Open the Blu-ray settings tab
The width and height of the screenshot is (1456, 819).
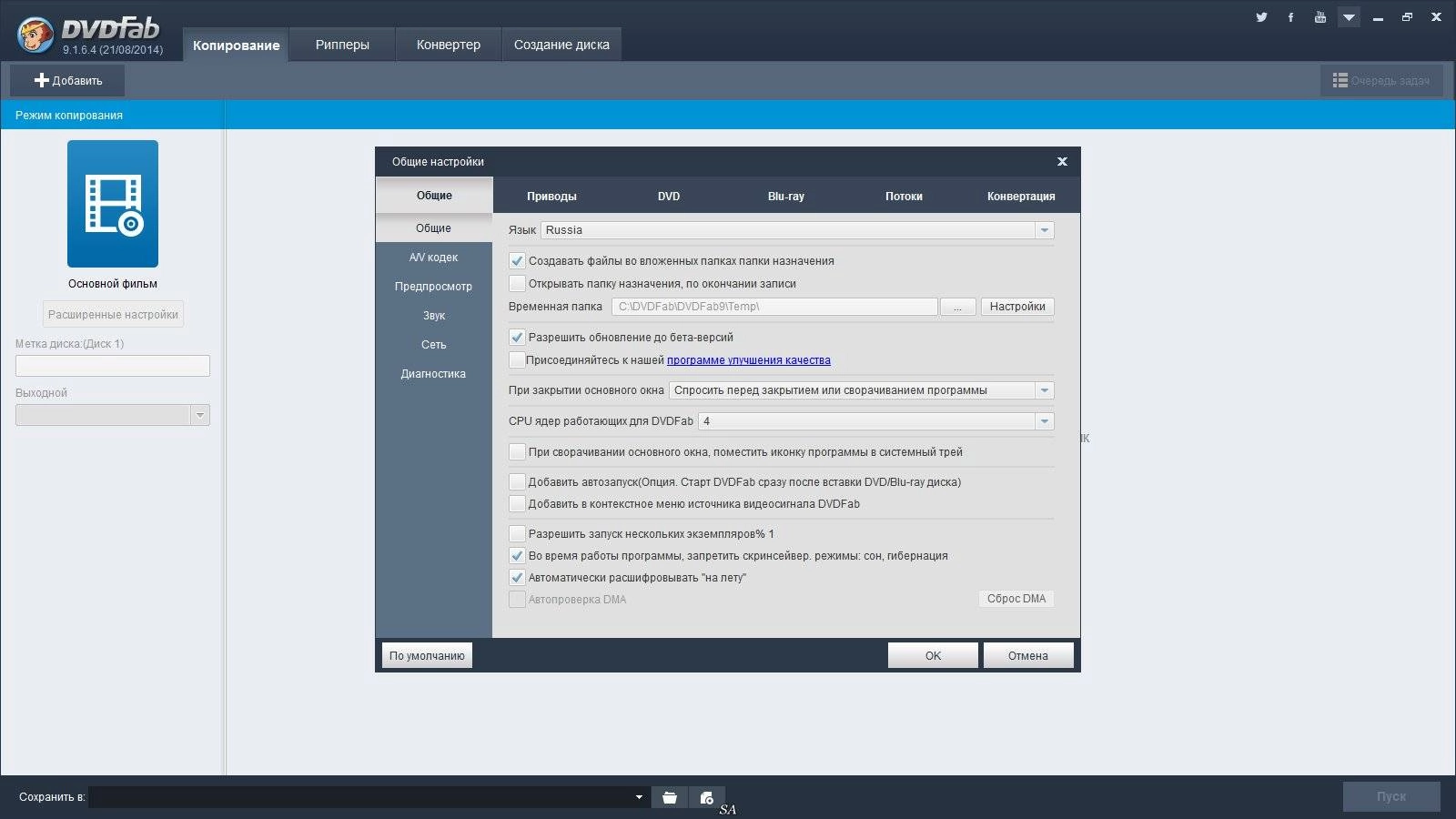point(786,196)
